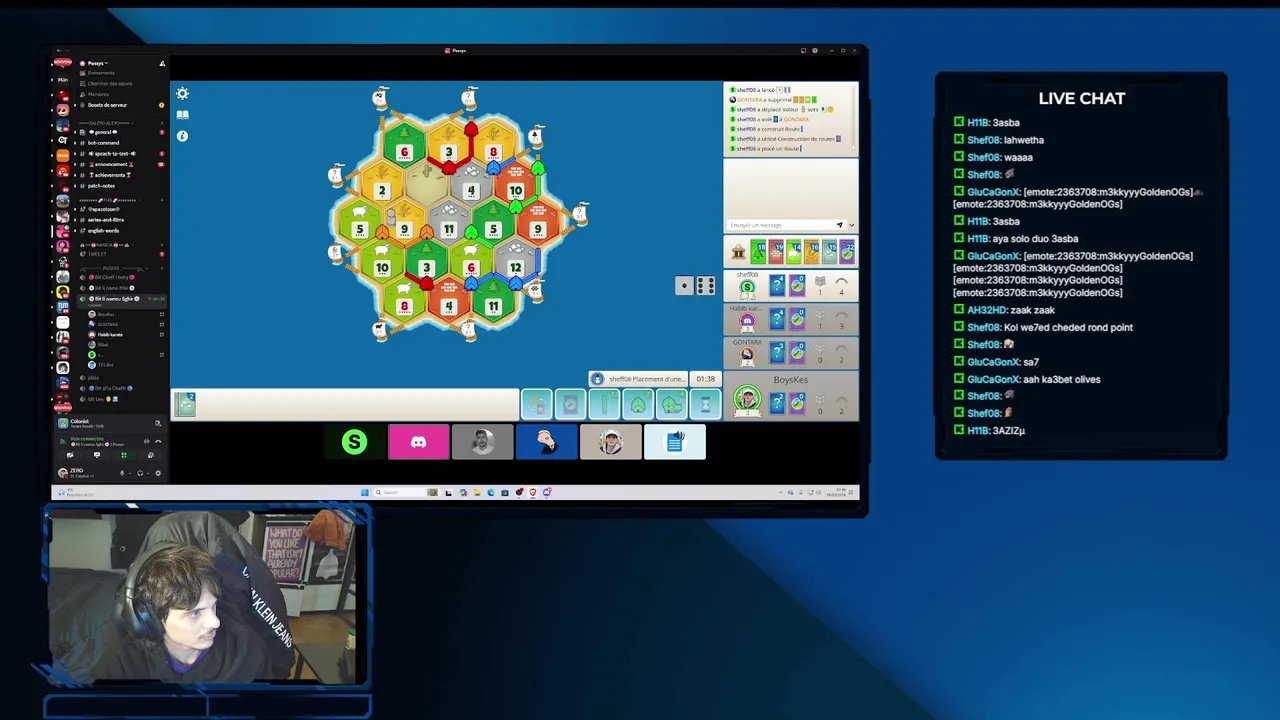Select the build settlement action button
Image resolution: width=1280 pixels, height=720 pixels.
pos(638,404)
